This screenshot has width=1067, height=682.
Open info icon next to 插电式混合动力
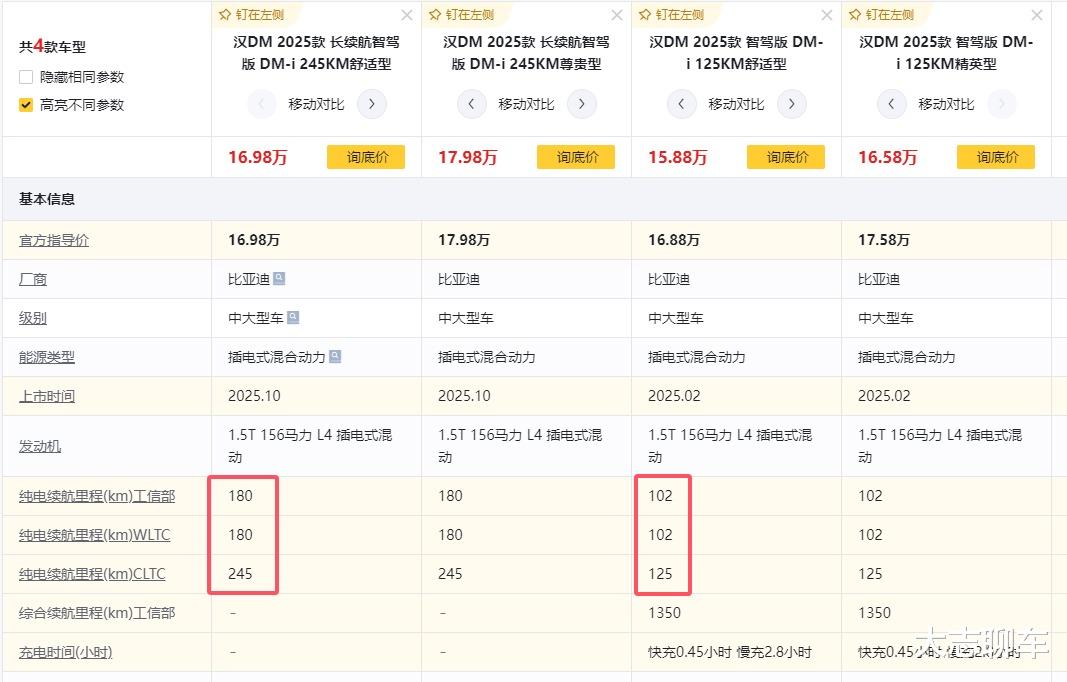335,356
